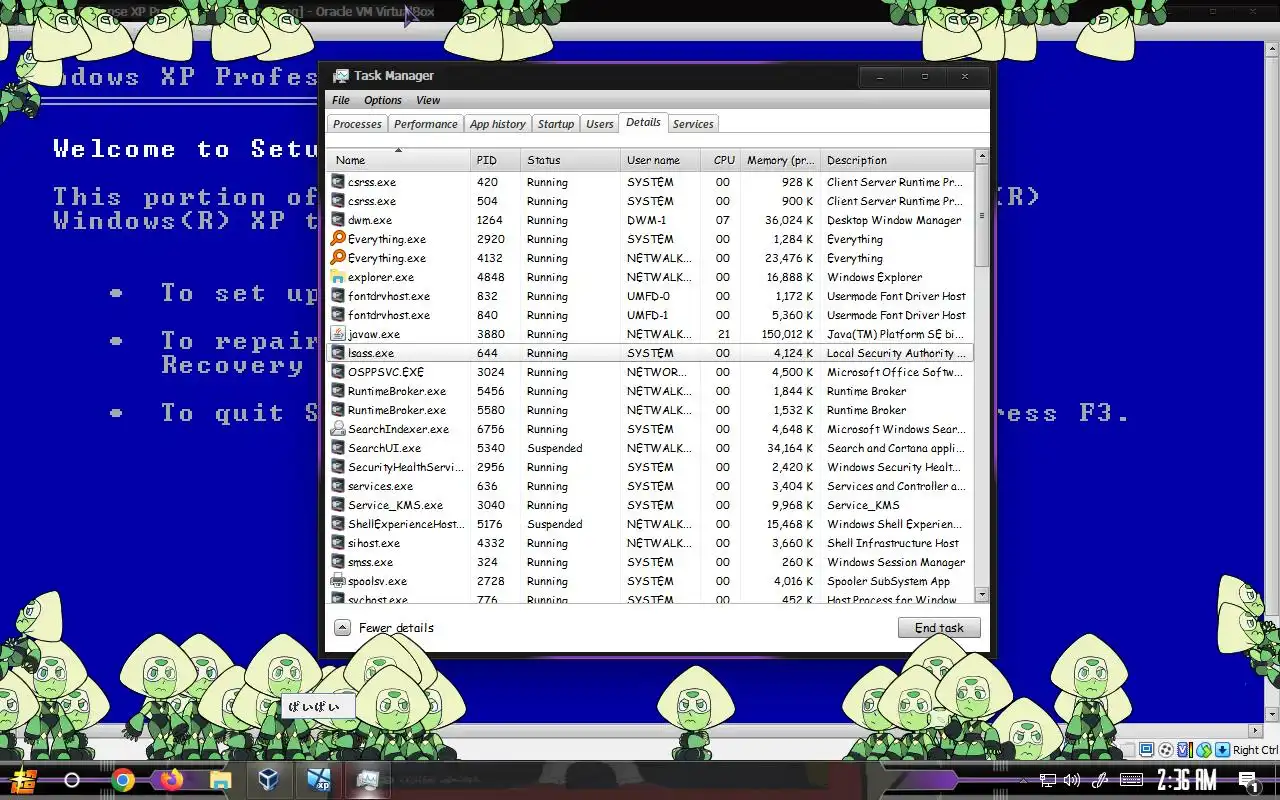Image resolution: width=1280 pixels, height=800 pixels.
Task: Click the process list scroll up arrow
Action: pyautogui.click(x=982, y=157)
